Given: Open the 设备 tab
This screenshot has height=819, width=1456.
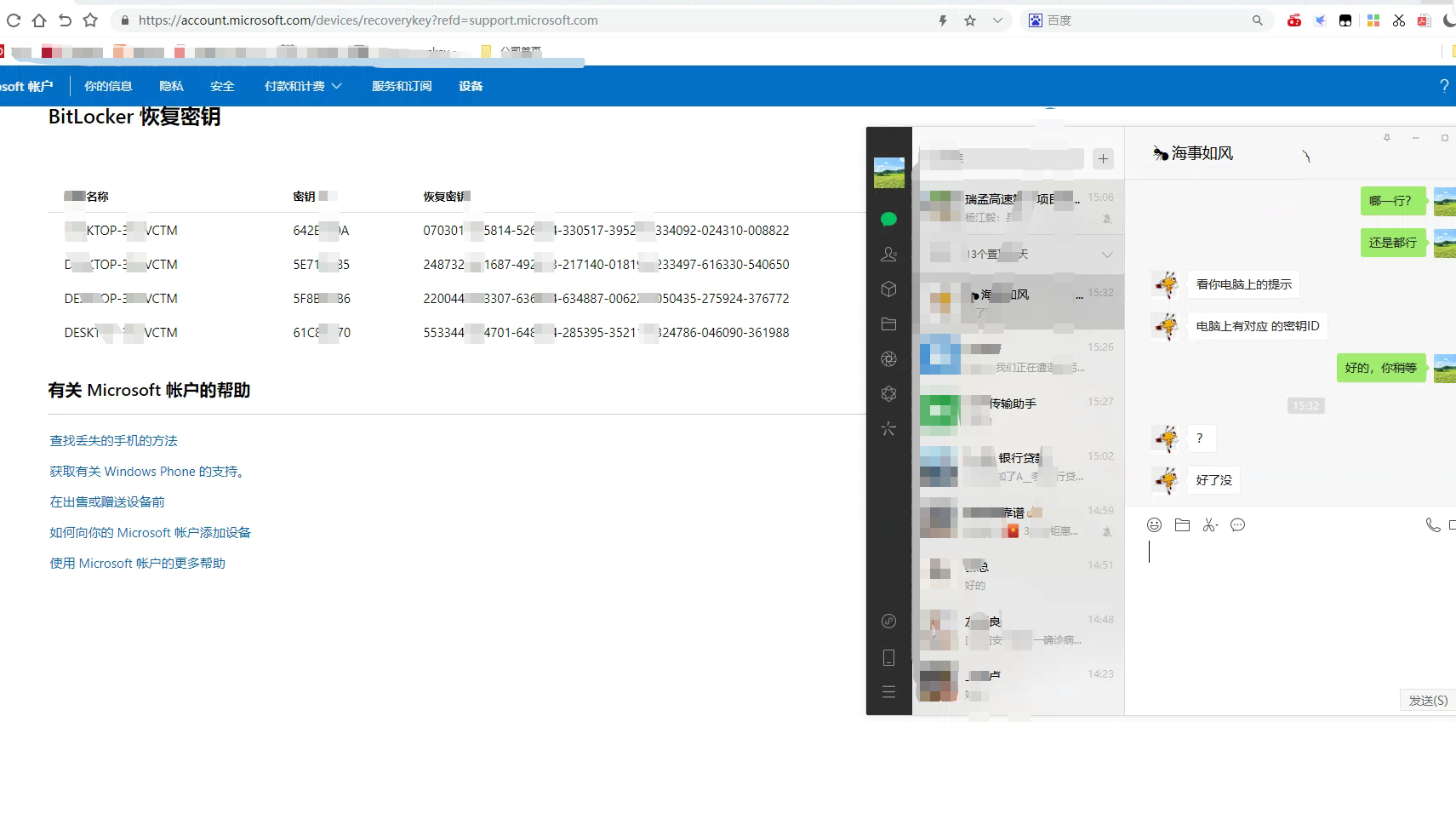Looking at the screenshot, I should point(471,86).
